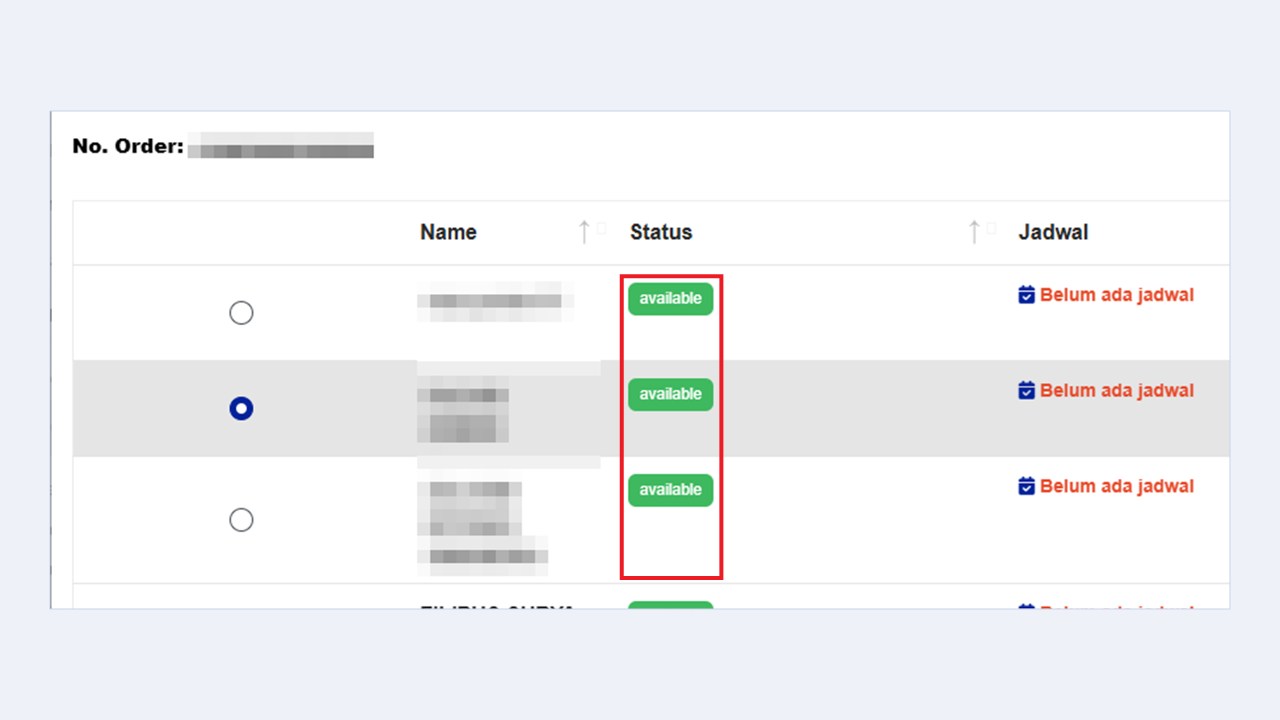Click the 'available' badge in the first row
The width and height of the screenshot is (1280, 720).
(670, 299)
